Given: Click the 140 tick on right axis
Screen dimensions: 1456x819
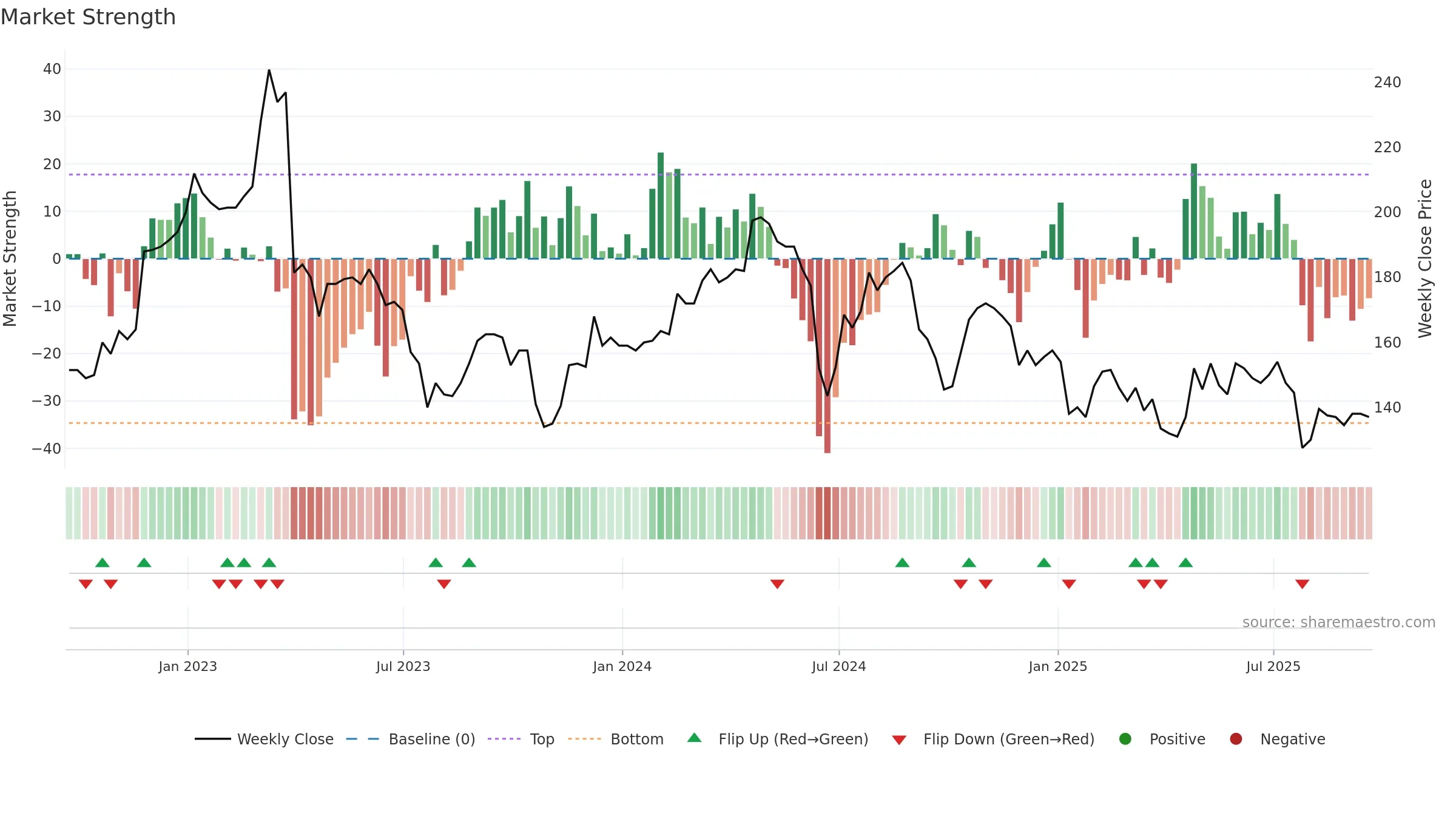Looking at the screenshot, I should (x=1387, y=408).
